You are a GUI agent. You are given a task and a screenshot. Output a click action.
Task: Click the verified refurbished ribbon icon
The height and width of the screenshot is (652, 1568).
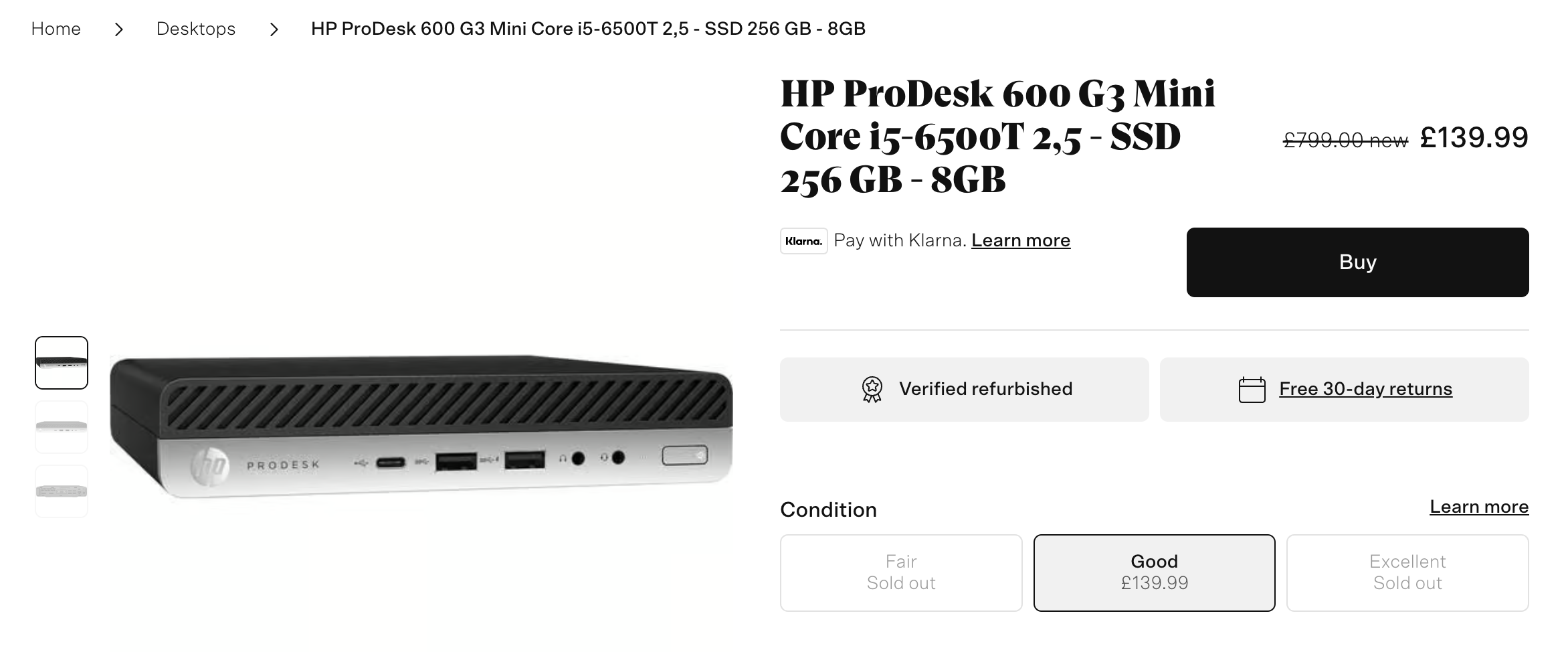[872, 390]
